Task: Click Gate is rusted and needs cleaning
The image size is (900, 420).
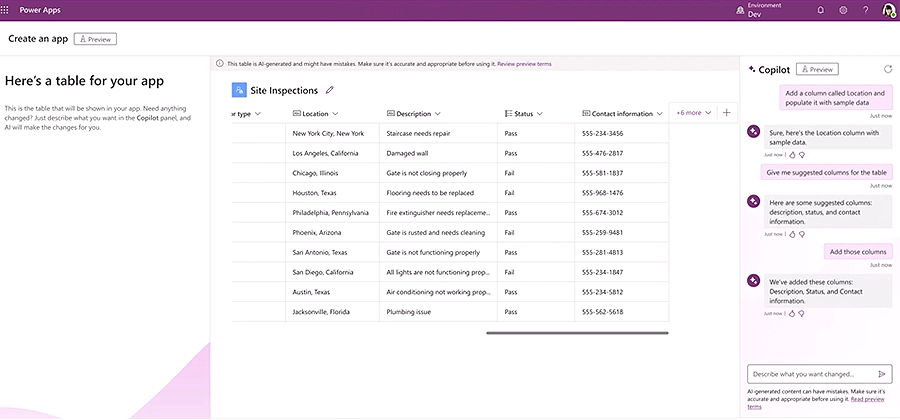Action: [439, 232]
